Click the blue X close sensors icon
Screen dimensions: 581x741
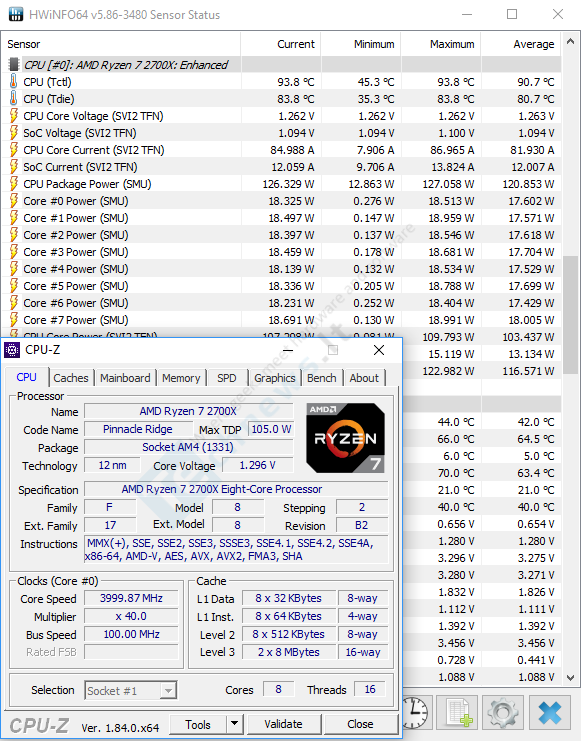[550, 712]
